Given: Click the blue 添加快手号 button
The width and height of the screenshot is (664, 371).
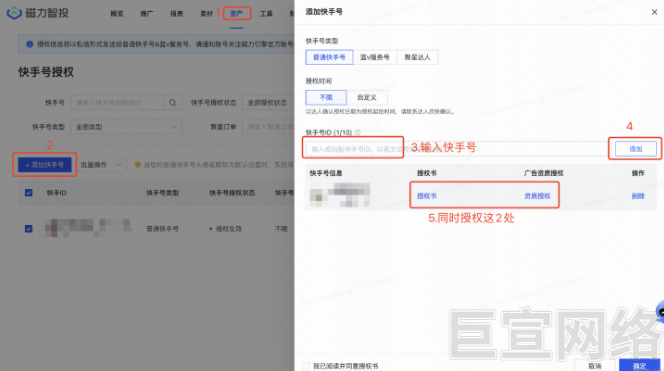Looking at the screenshot, I should click(44, 165).
